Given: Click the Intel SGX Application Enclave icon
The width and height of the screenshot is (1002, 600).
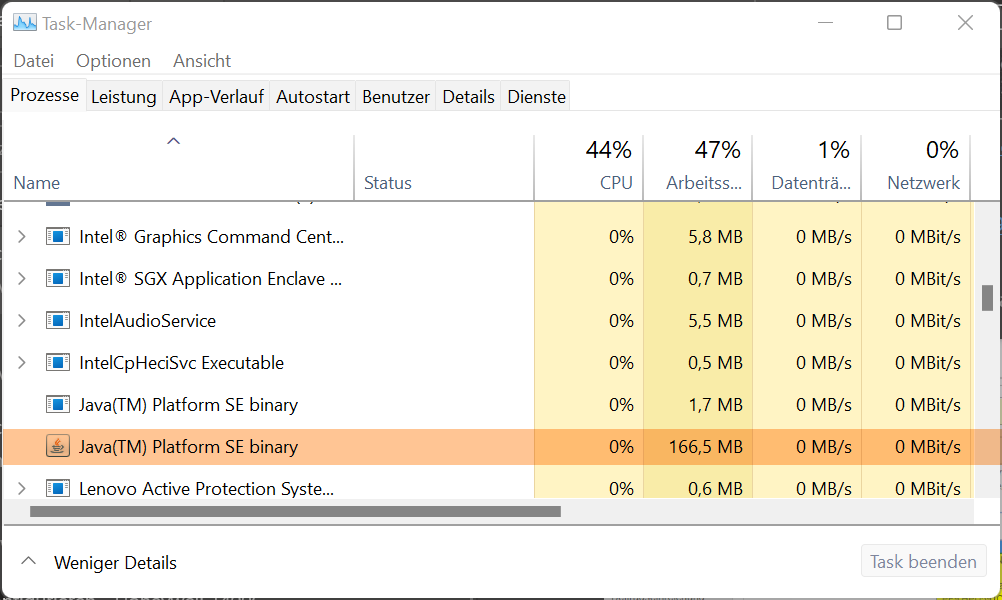Looking at the screenshot, I should [x=58, y=279].
